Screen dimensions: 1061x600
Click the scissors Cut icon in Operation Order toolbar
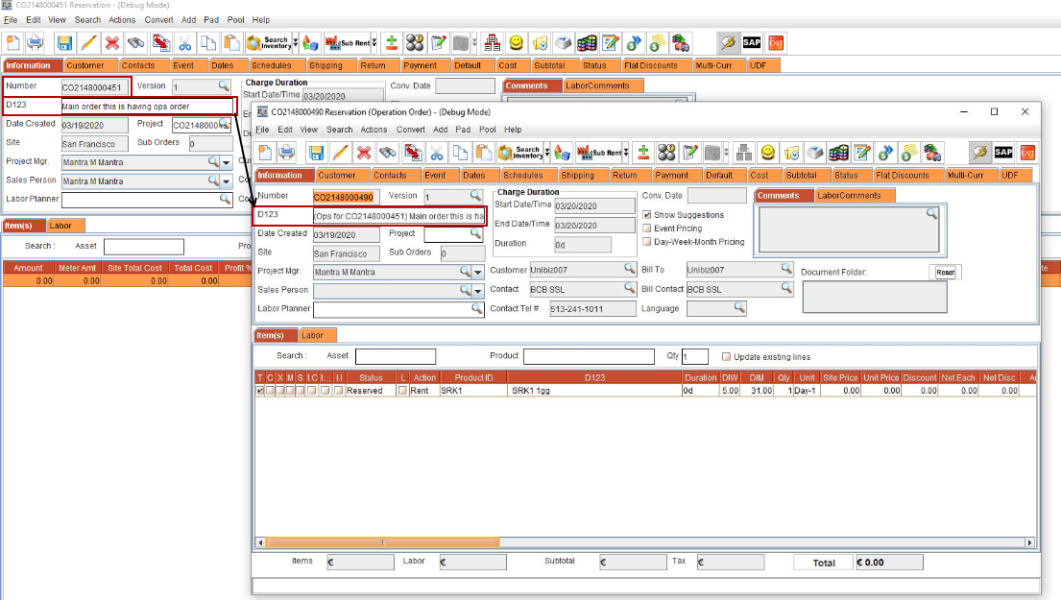click(x=437, y=152)
